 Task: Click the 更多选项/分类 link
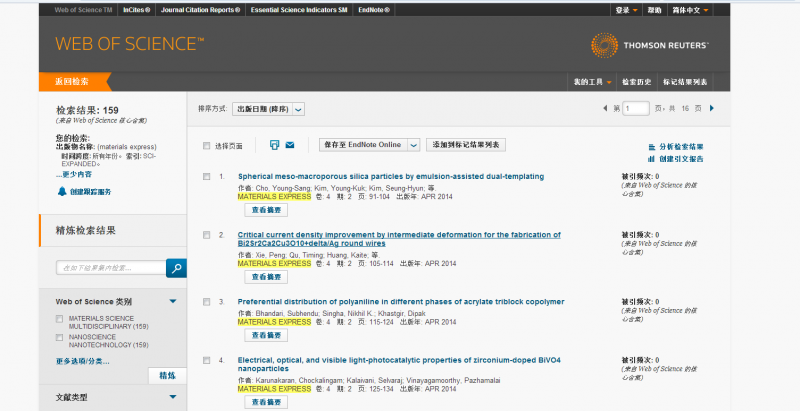point(83,361)
